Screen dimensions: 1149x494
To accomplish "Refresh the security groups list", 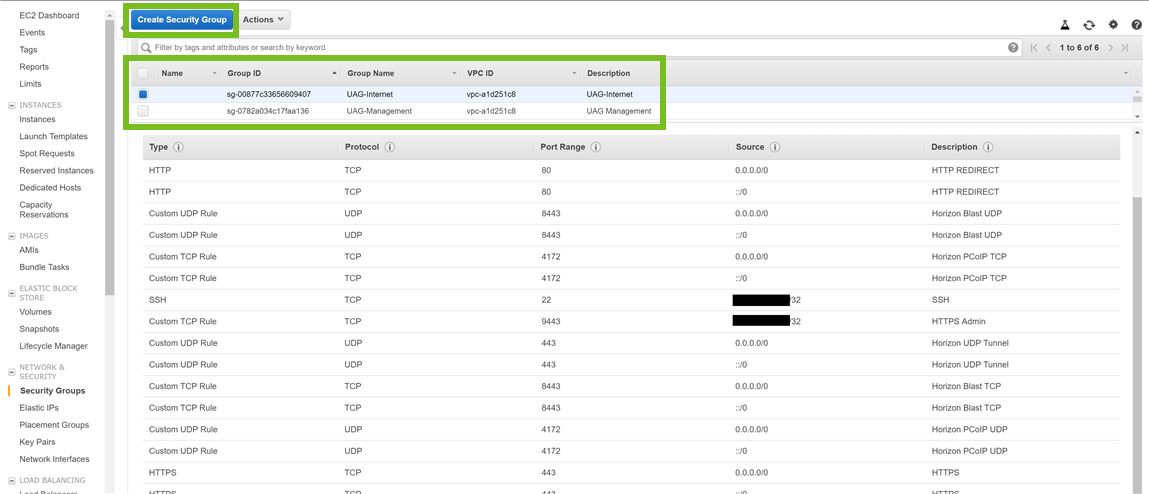I will pos(1089,25).
